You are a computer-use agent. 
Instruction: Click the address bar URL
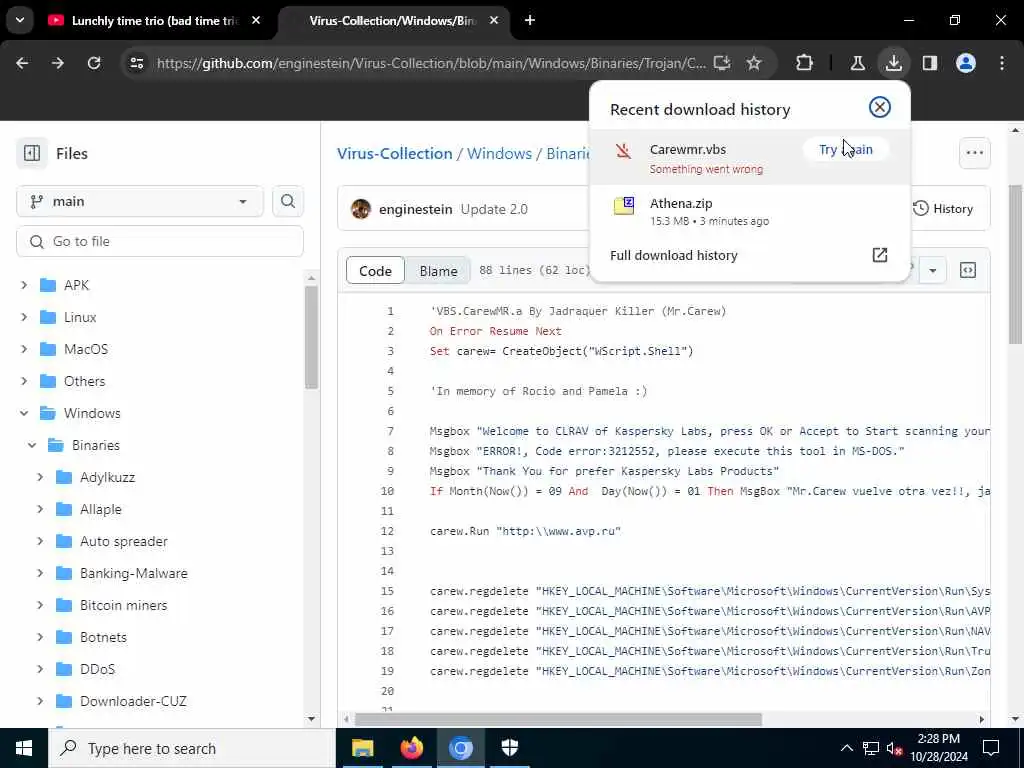pos(431,63)
